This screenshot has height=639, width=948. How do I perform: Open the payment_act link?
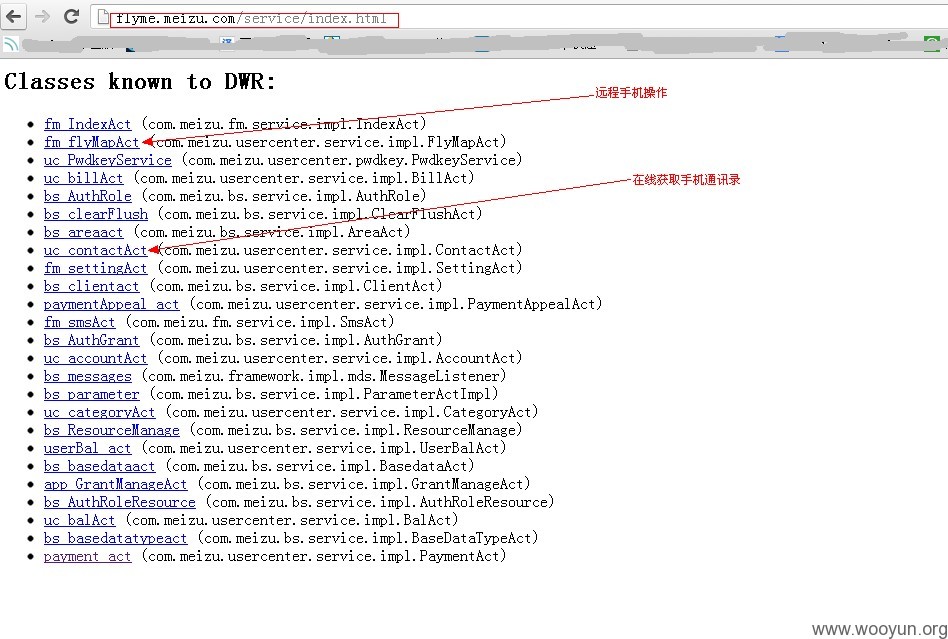pyautogui.click(x=87, y=556)
